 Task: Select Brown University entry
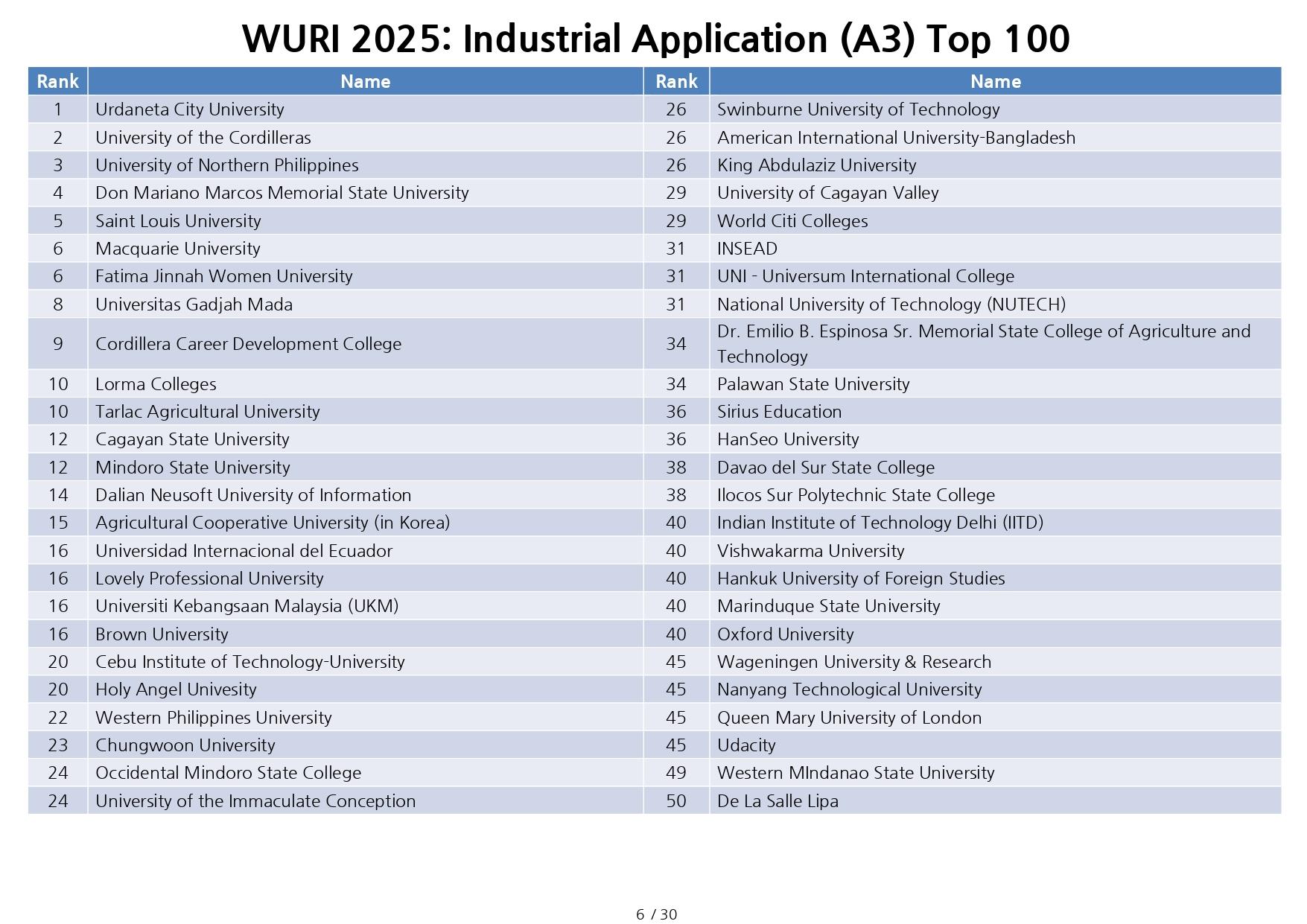(x=162, y=634)
